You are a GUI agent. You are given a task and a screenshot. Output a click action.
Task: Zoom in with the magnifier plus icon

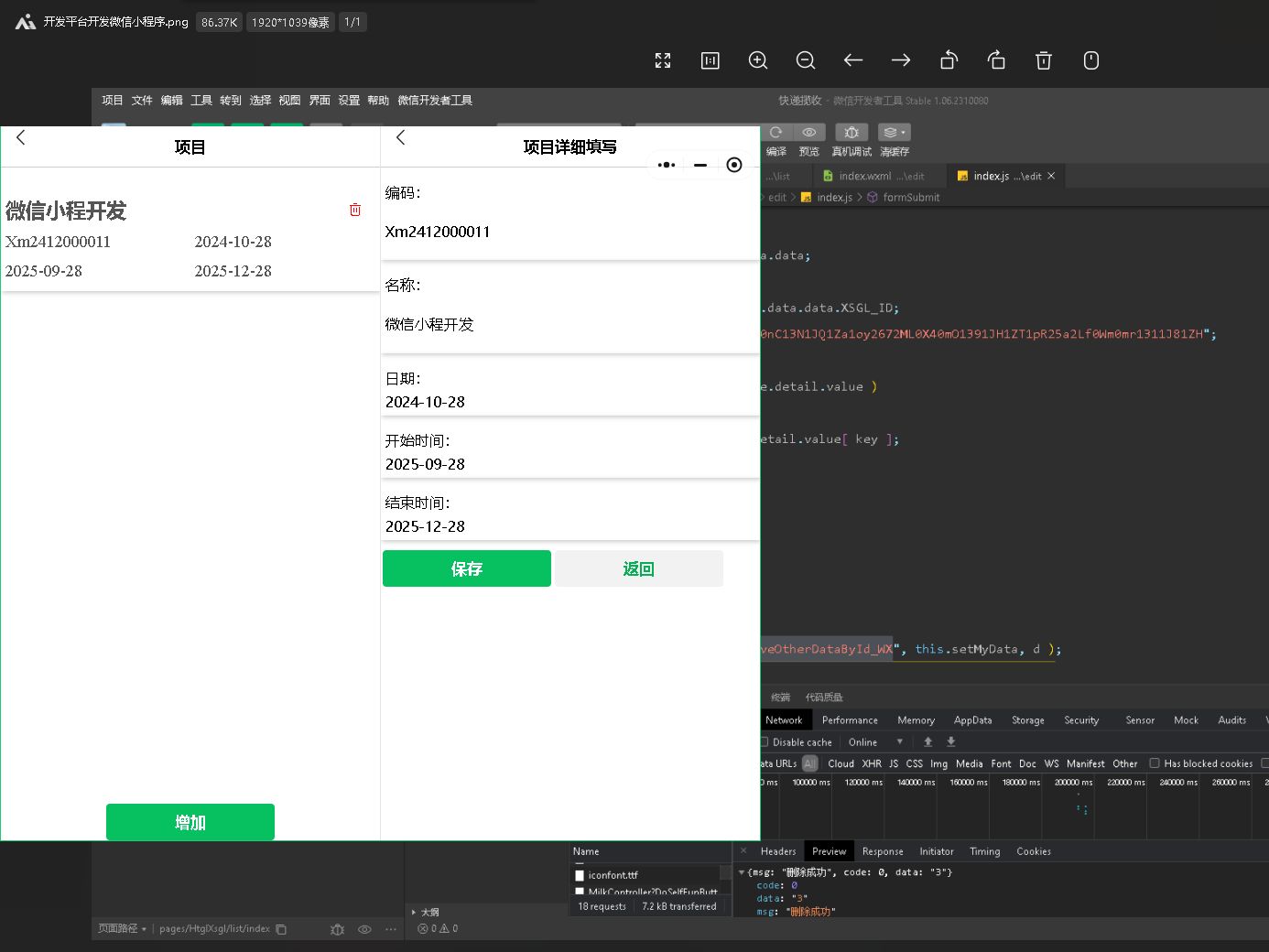click(758, 60)
